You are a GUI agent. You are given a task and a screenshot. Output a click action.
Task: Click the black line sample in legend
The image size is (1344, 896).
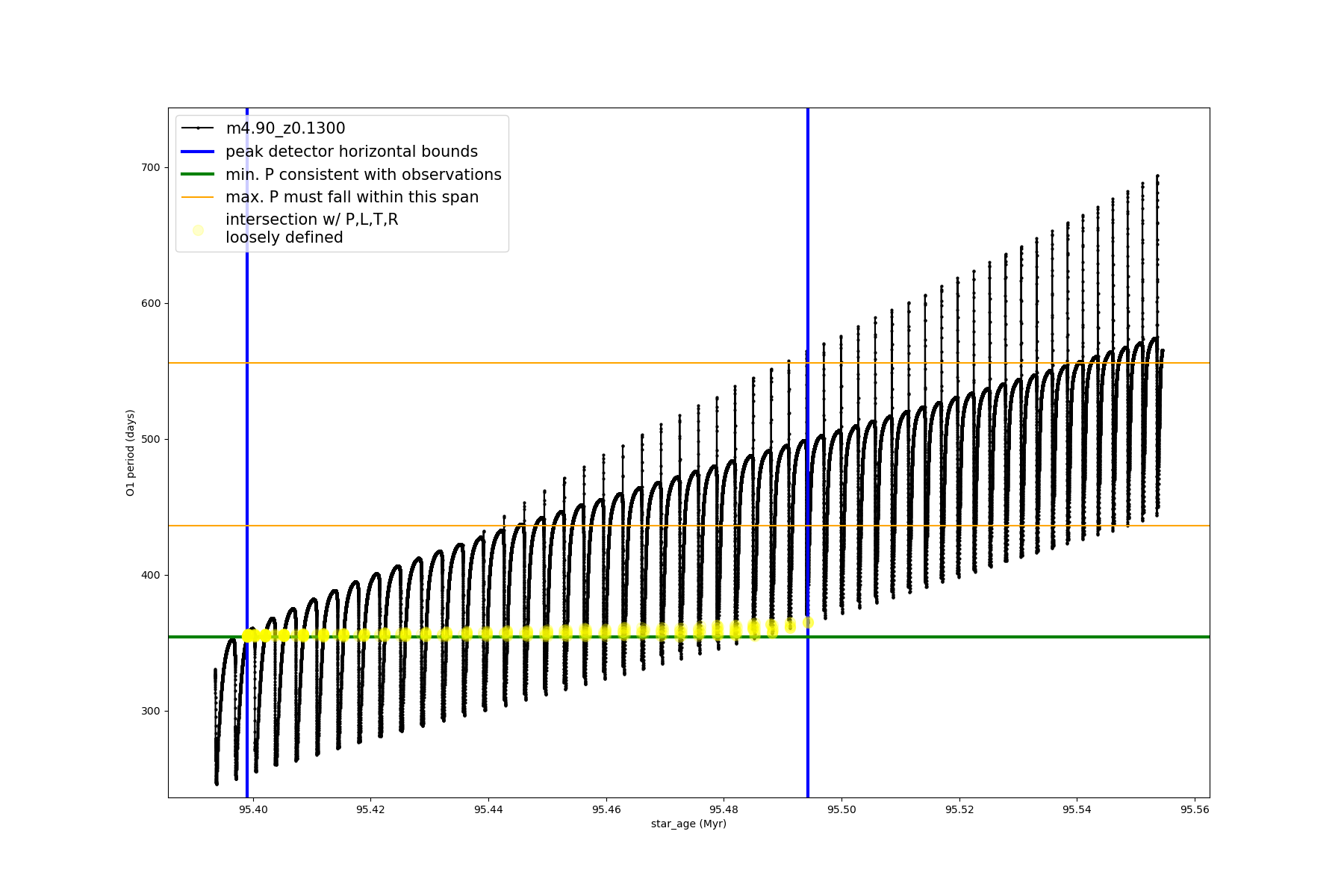tap(198, 128)
